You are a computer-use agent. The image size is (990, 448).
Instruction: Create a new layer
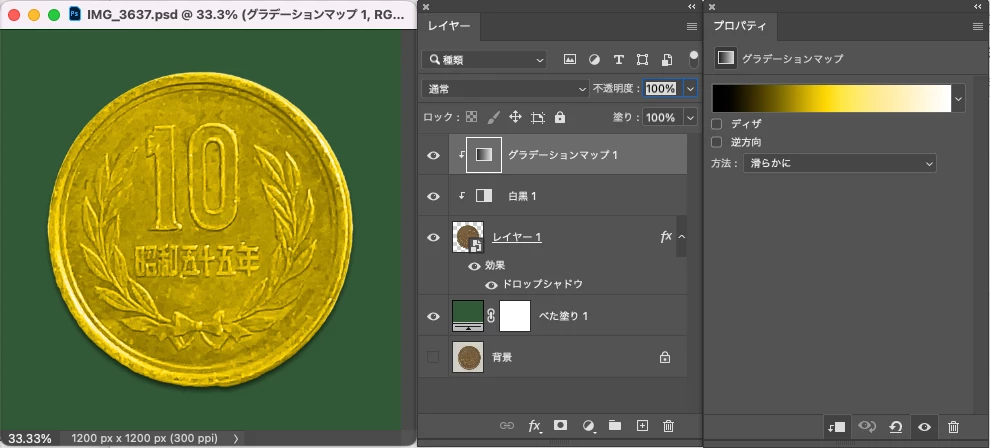pos(642,426)
